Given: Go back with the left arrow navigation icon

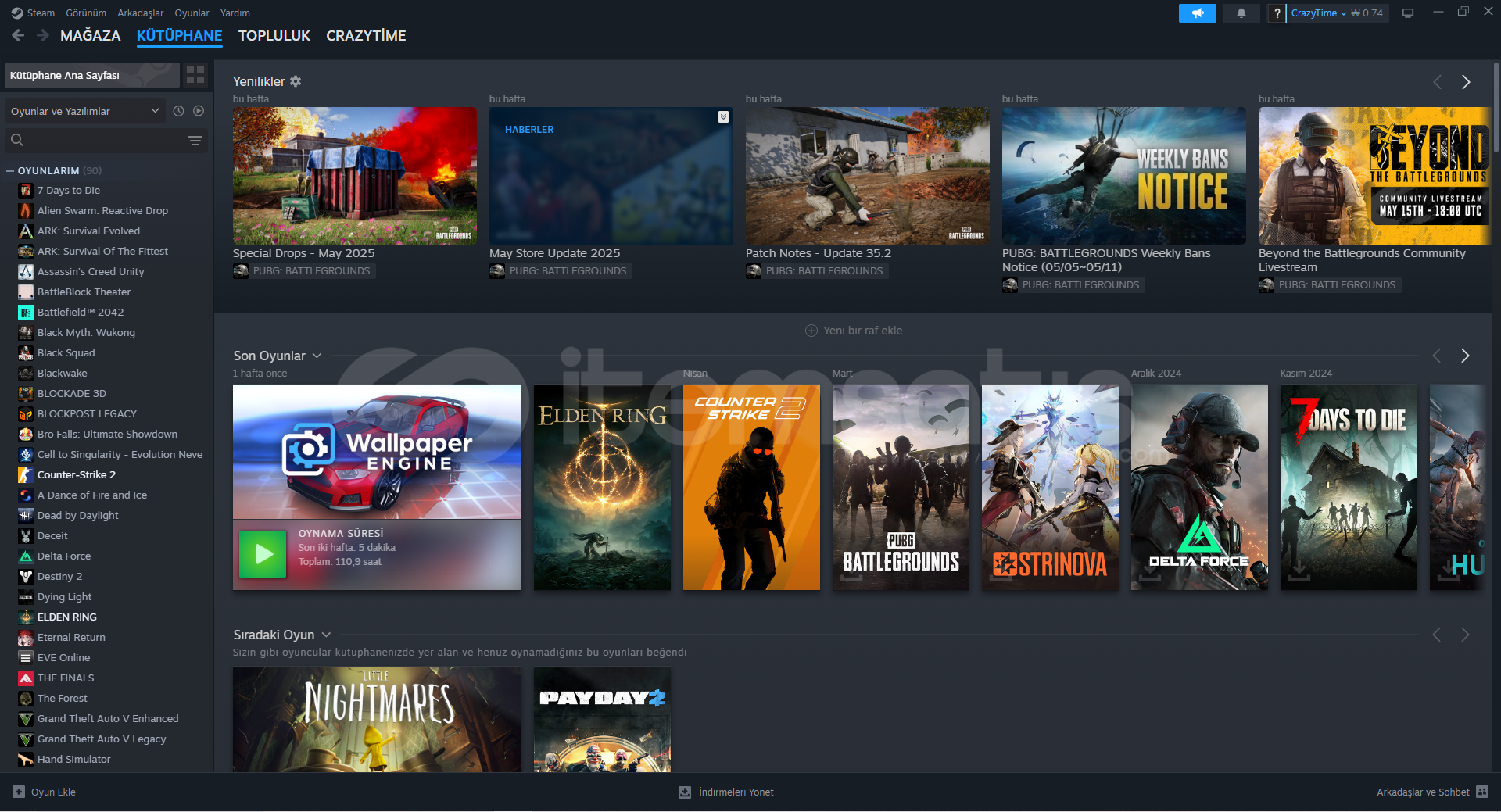Looking at the screenshot, I should (18, 35).
